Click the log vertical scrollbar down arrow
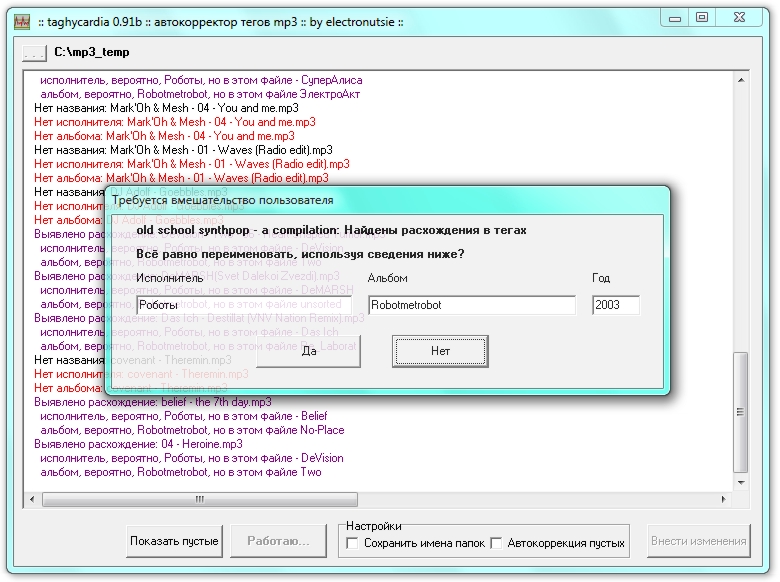This screenshot has height=582, width=780. 741,483
